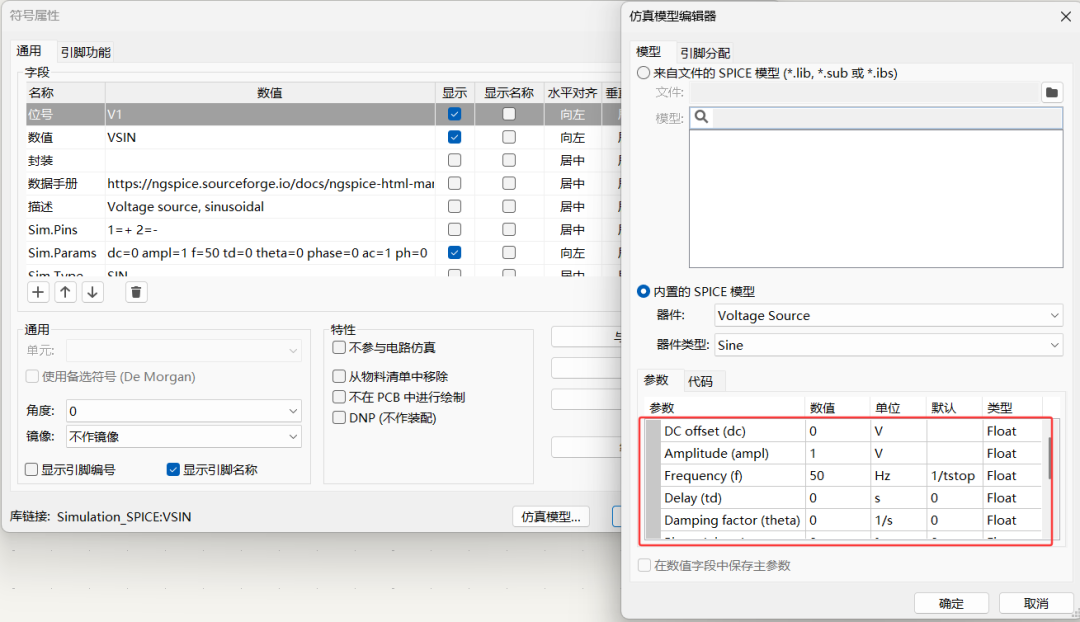Click the Amplitude (ampl) value cell
The width and height of the screenshot is (1080, 622).
[x=838, y=453]
